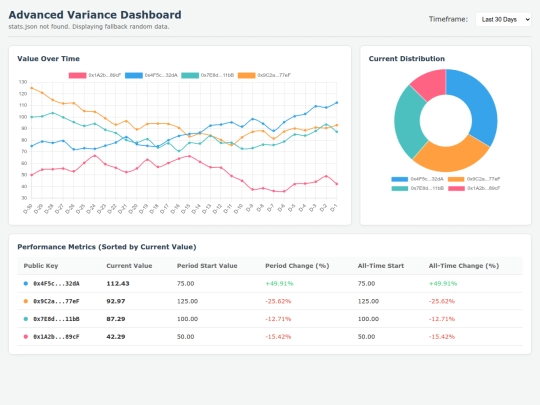Click the All-Time Start column header
Viewport: 540px width, 405px height.
tap(381, 266)
